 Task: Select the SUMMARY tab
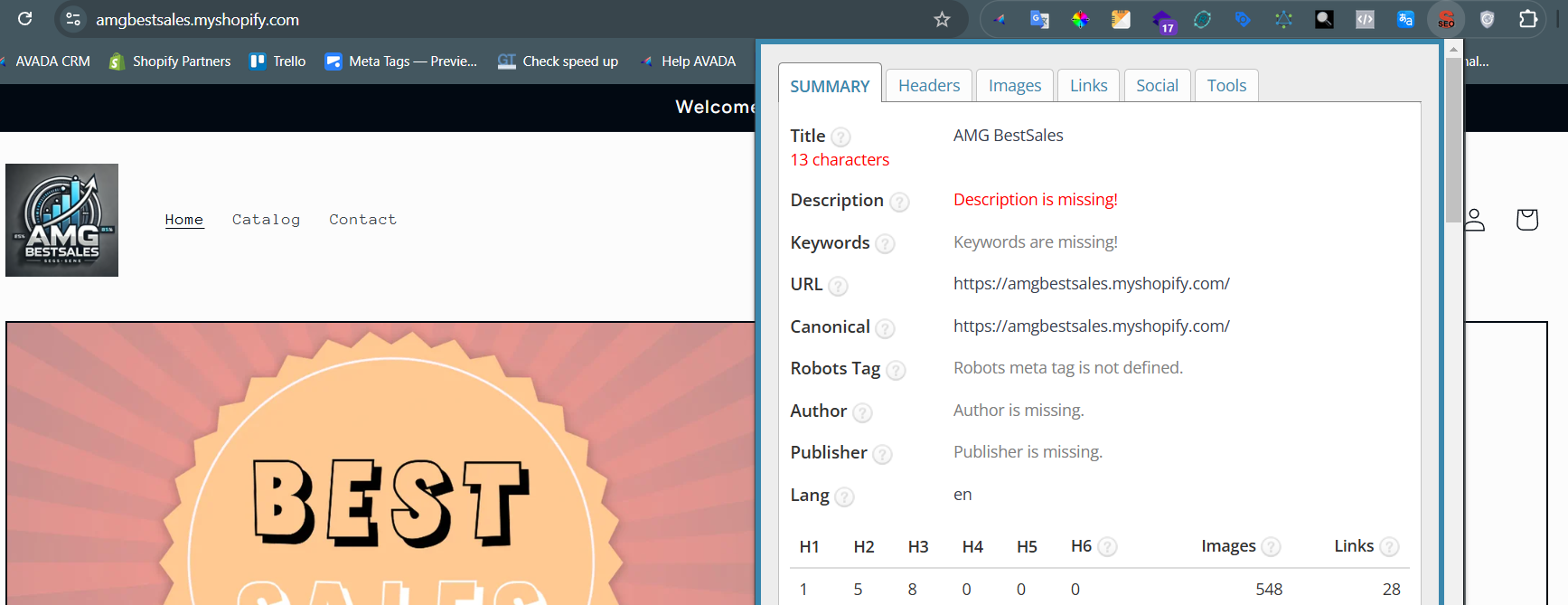830,86
